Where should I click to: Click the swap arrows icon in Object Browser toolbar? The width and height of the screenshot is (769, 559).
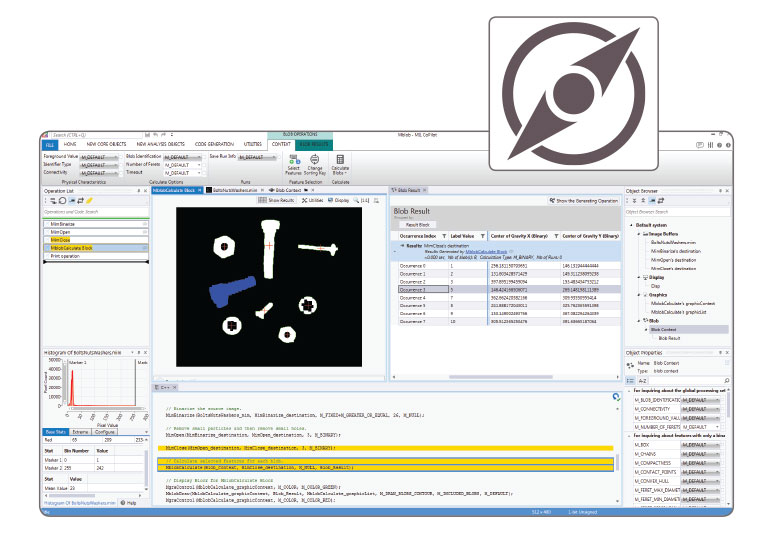click(x=661, y=201)
